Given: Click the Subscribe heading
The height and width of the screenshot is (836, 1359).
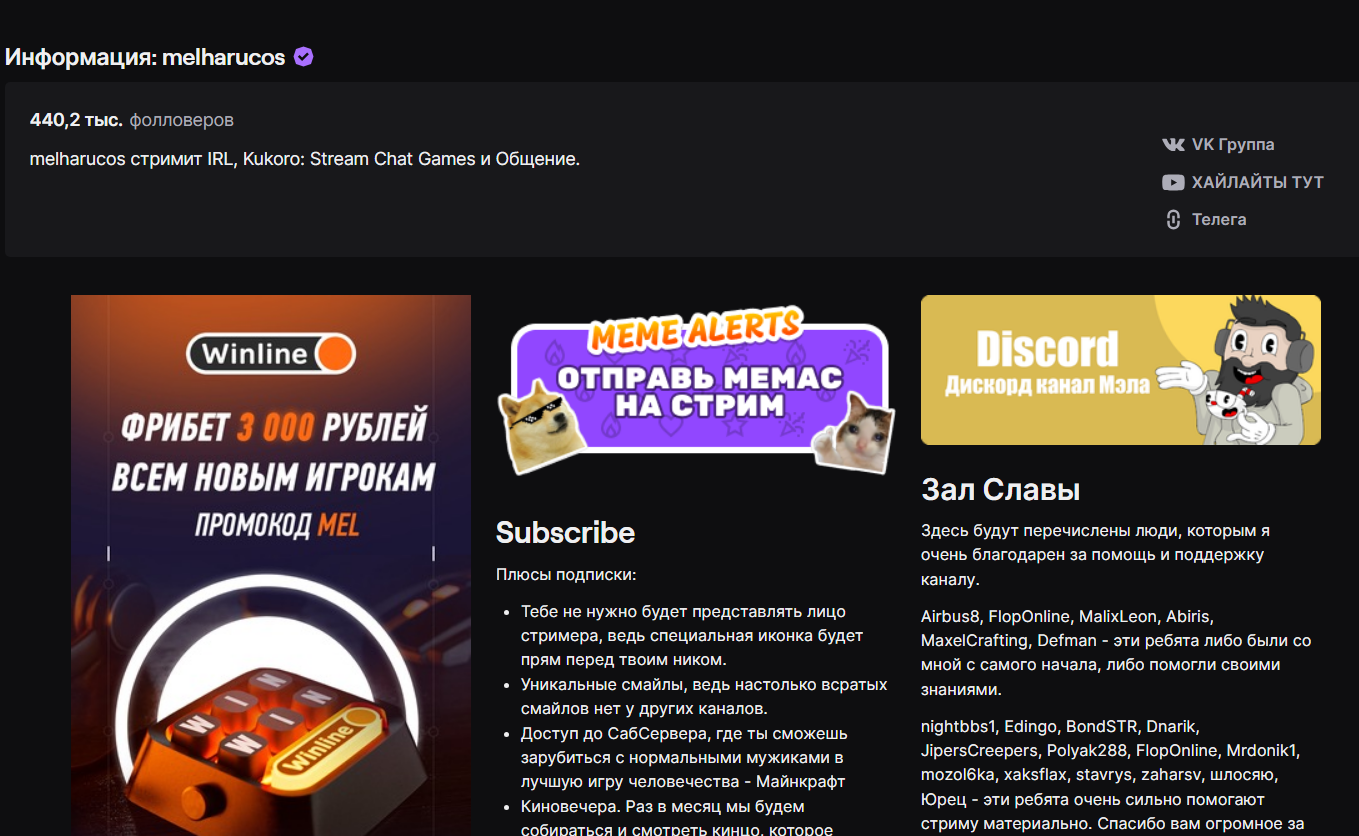Looking at the screenshot, I should [565, 532].
